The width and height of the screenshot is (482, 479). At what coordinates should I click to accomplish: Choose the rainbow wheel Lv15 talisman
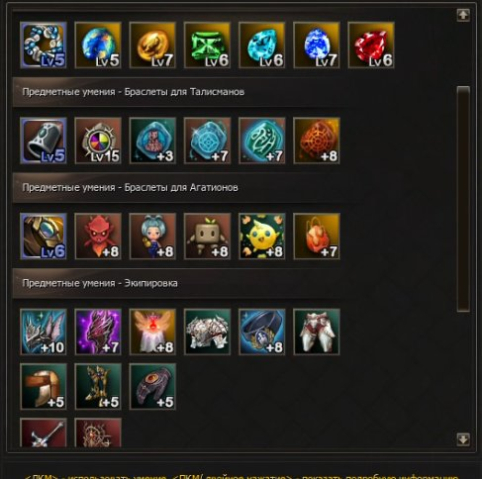(x=98, y=140)
